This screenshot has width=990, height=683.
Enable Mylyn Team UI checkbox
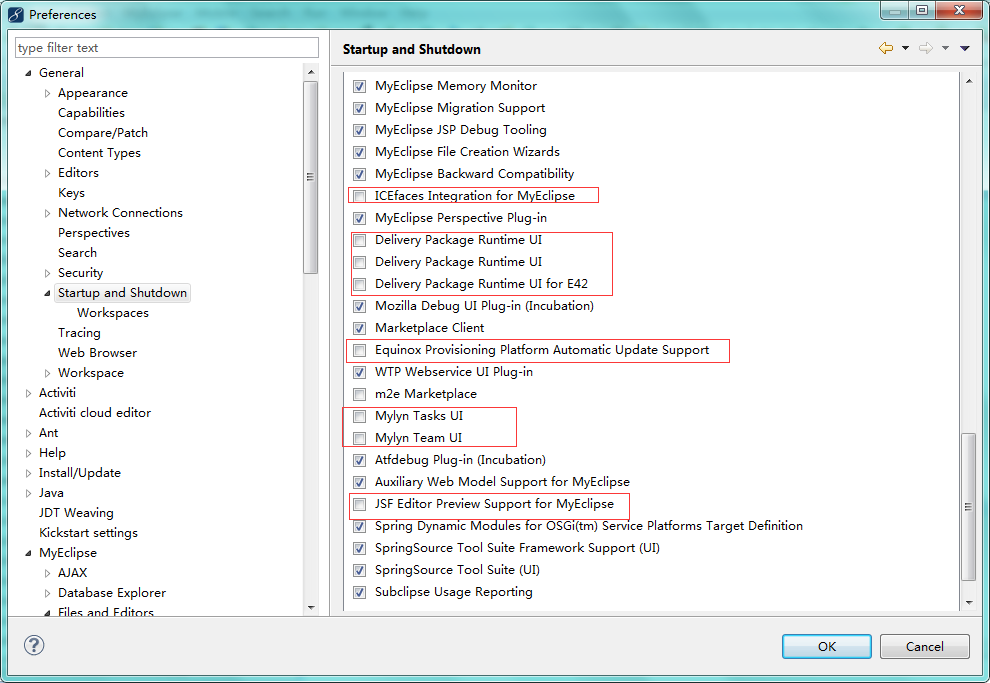click(x=359, y=438)
